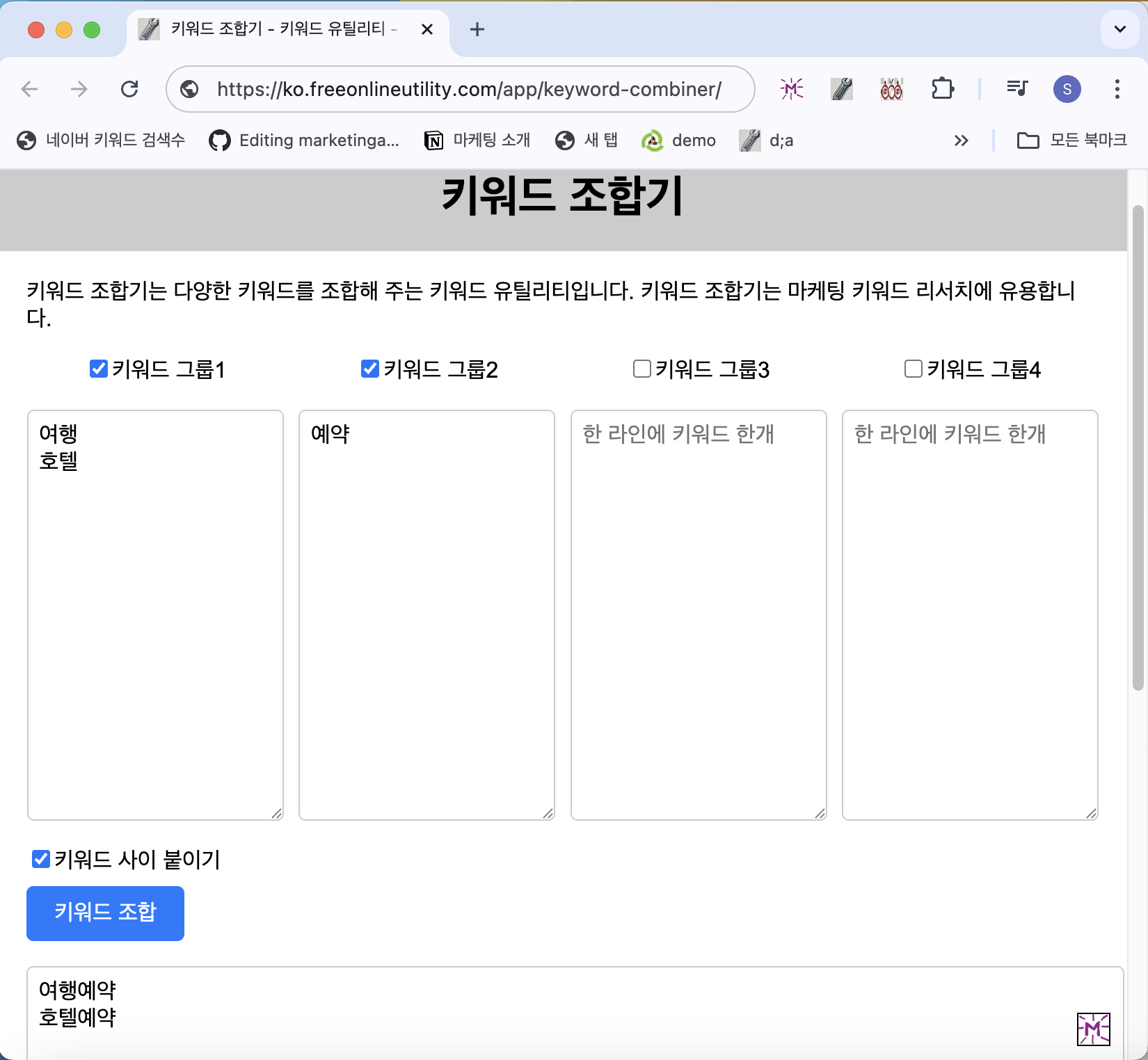Open a new tab with plus button

tap(477, 29)
